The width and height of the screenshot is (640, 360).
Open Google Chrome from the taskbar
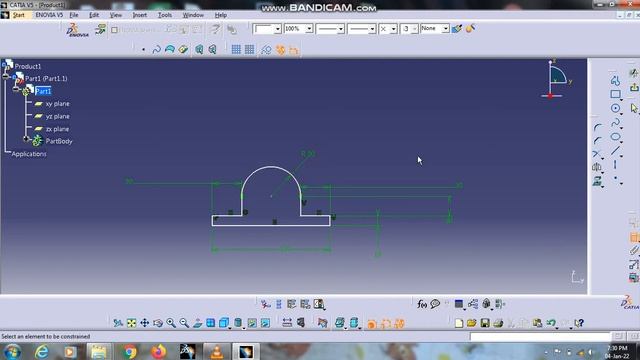point(130,351)
